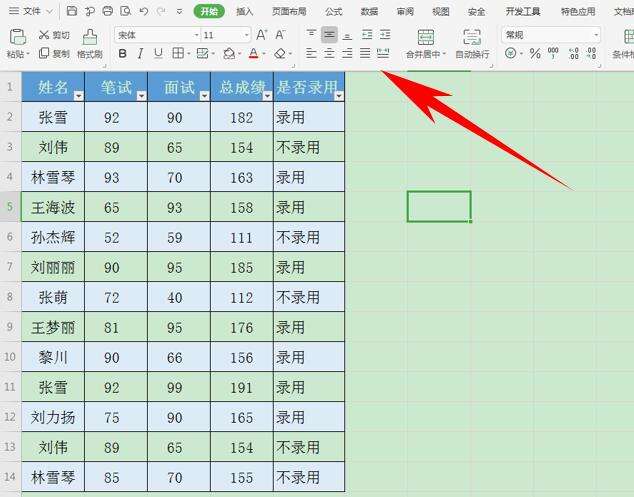
Task: Toggle underline formatting
Action: point(158,53)
